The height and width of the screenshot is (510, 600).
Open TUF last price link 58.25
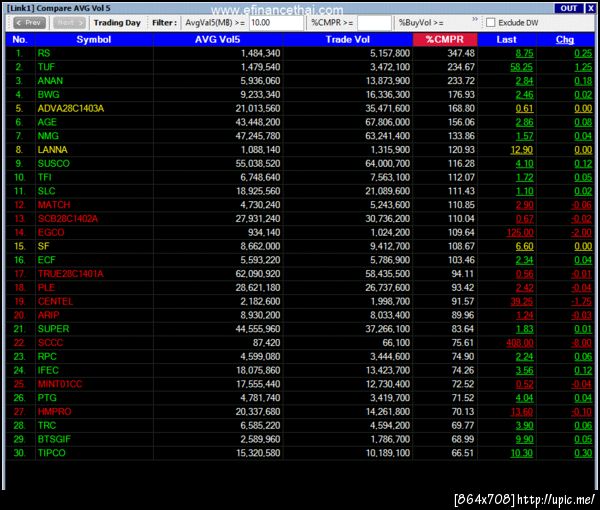pyautogui.click(x=522, y=67)
